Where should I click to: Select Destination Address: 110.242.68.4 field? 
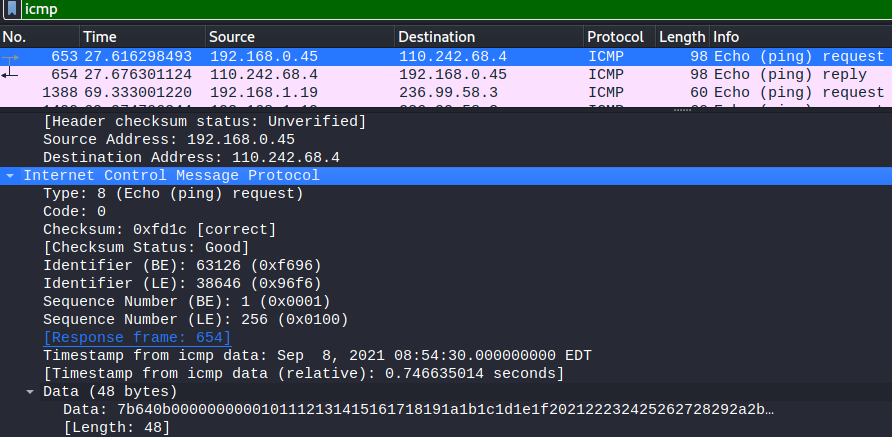191,158
